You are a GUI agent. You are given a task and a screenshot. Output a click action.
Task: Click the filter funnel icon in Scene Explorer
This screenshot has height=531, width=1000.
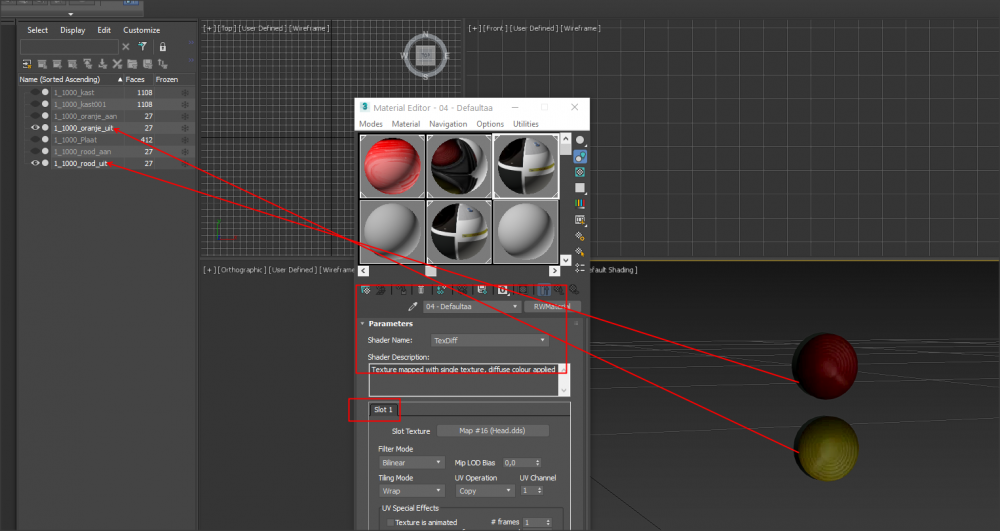(x=142, y=47)
